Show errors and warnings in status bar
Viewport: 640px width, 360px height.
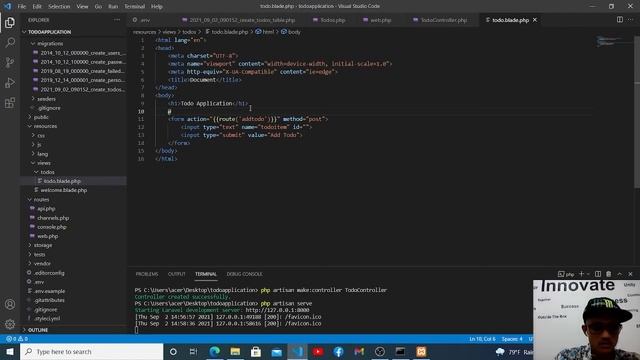click(17, 339)
